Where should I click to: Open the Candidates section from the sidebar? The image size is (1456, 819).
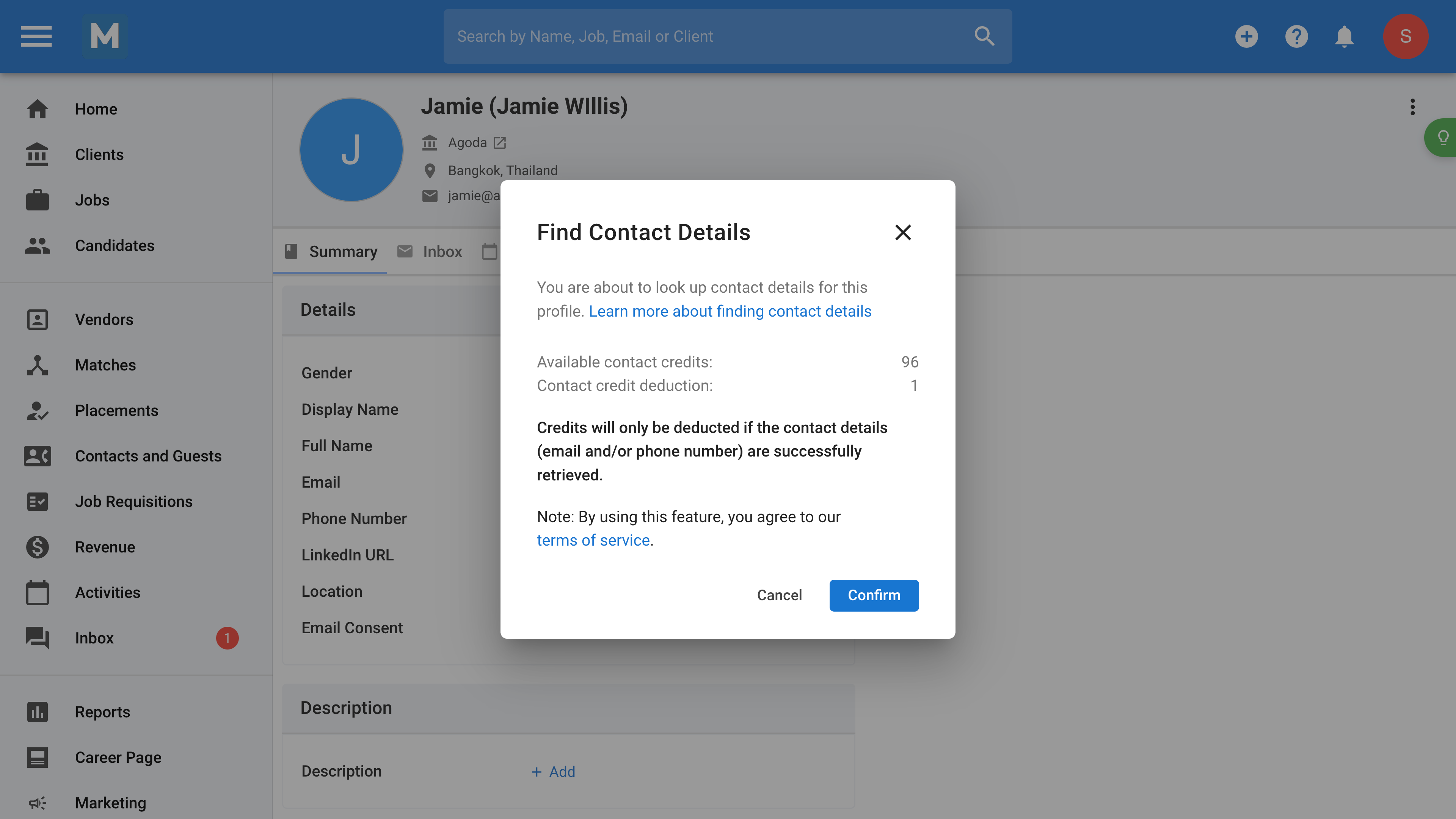pyautogui.click(x=115, y=245)
